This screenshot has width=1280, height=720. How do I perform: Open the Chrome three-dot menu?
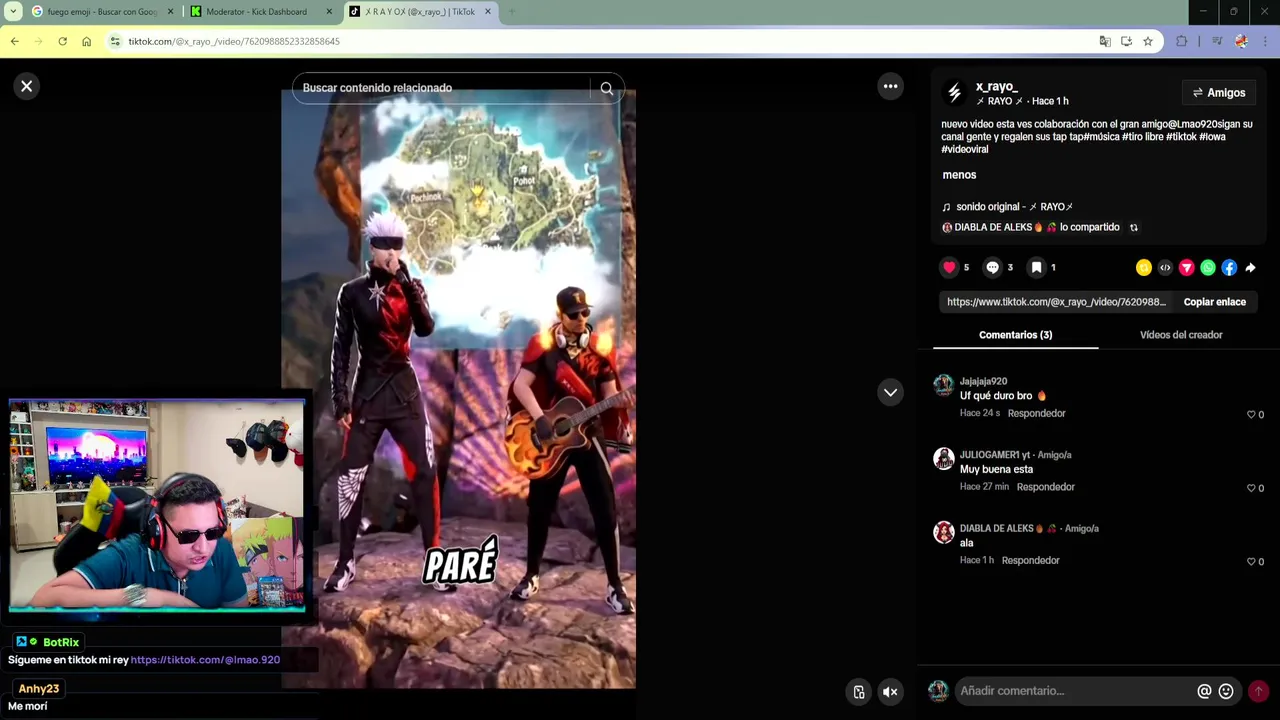(x=1265, y=41)
